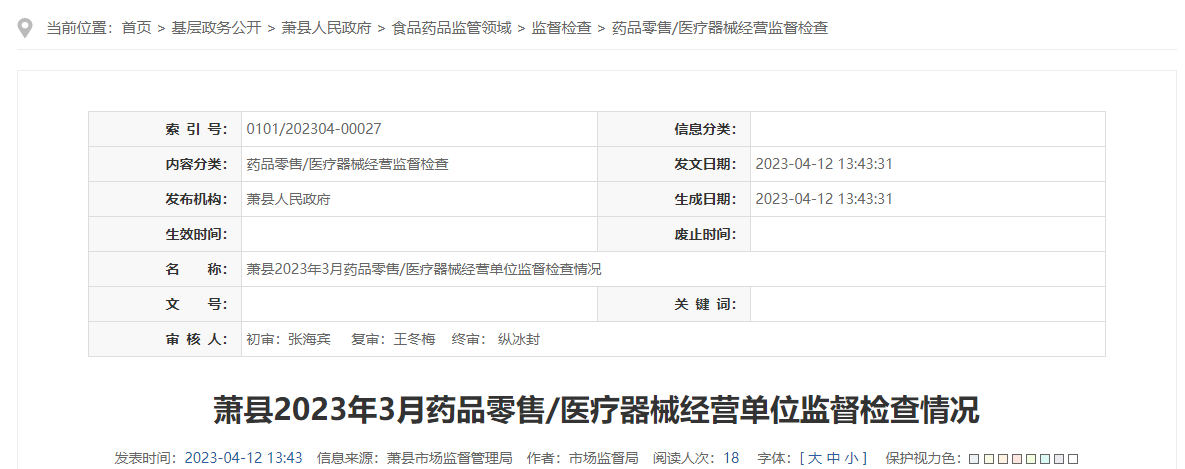The height and width of the screenshot is (469, 1185).
Task: Choose the white eye-protection background color
Action: [1073, 459]
